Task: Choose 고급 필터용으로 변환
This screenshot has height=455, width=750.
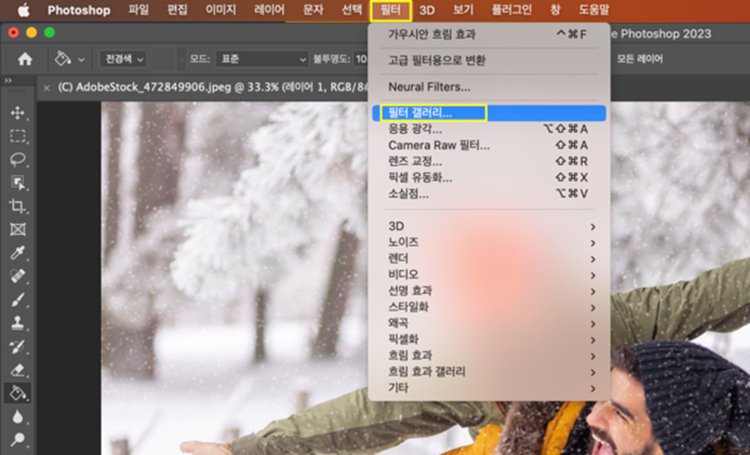Action: (x=489, y=60)
